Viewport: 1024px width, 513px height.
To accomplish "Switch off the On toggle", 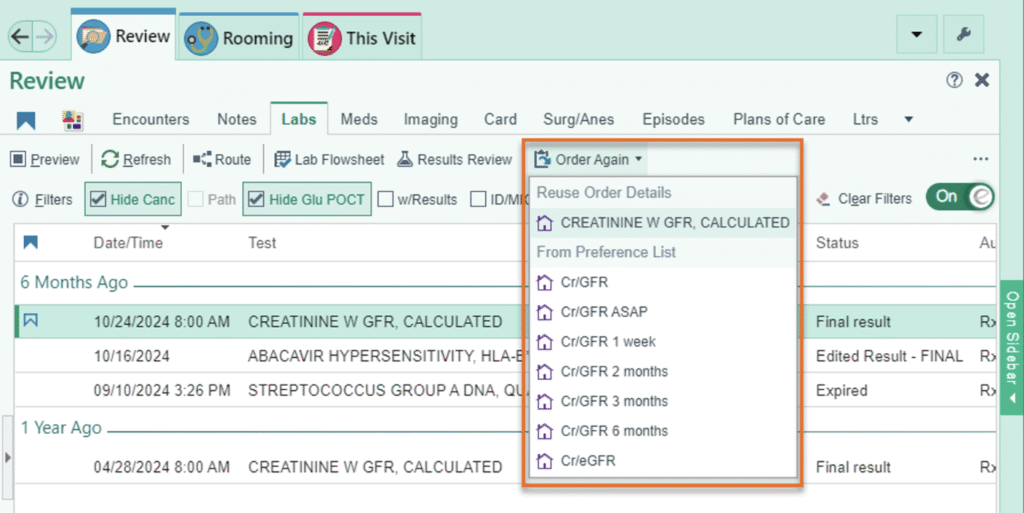I will 960,197.
